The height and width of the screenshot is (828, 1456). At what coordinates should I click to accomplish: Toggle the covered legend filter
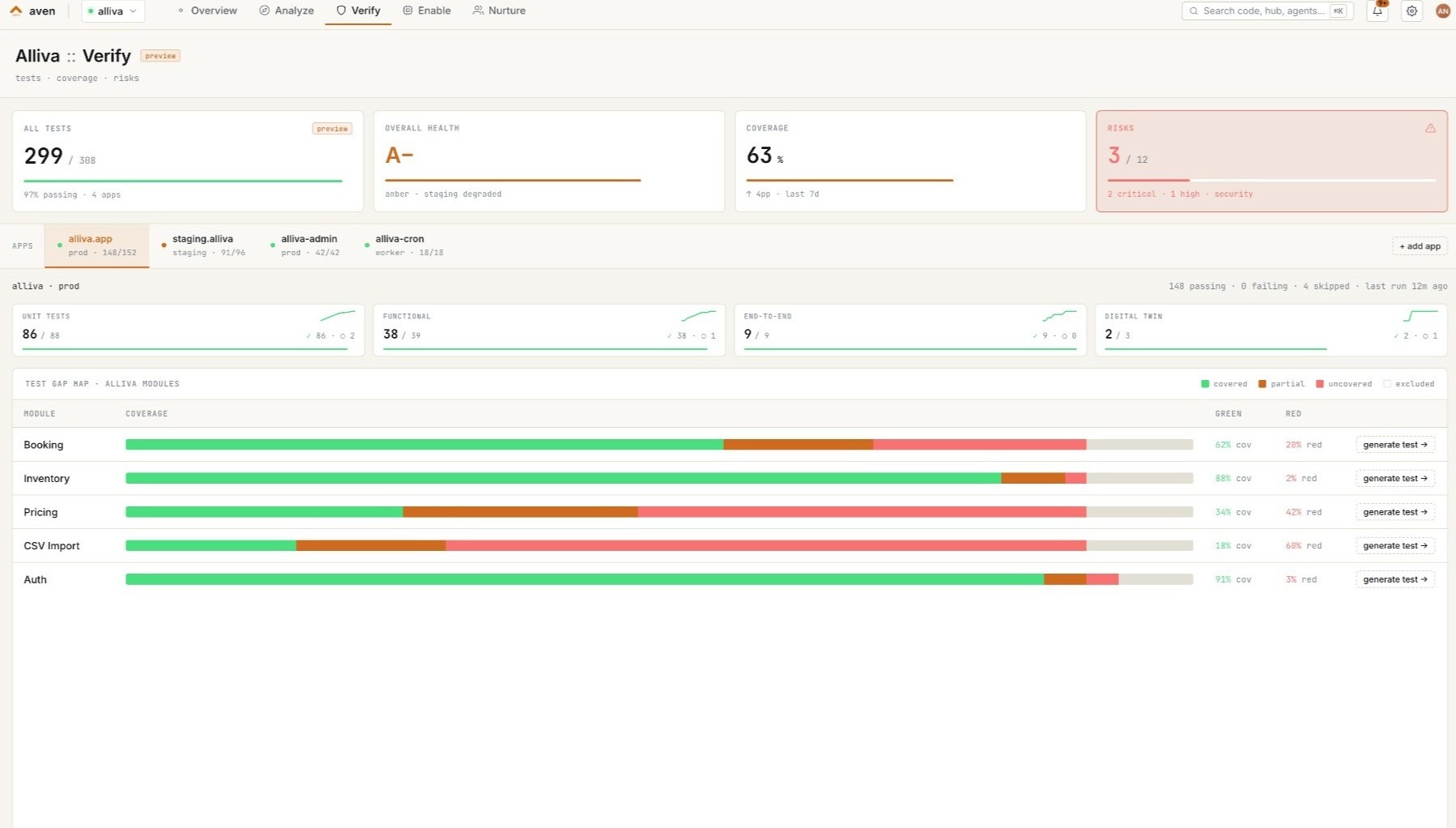(x=1224, y=384)
